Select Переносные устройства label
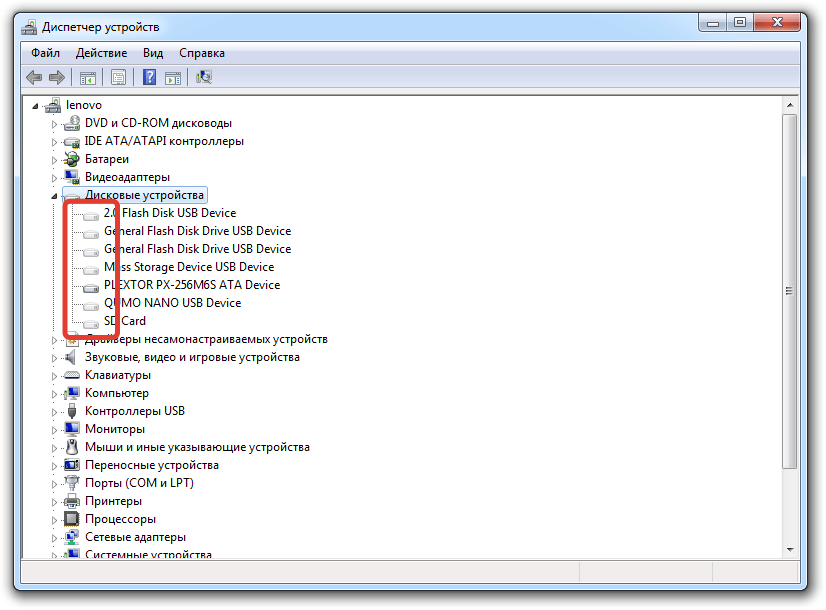The height and width of the screenshot is (610, 826). pyautogui.click(x=152, y=465)
